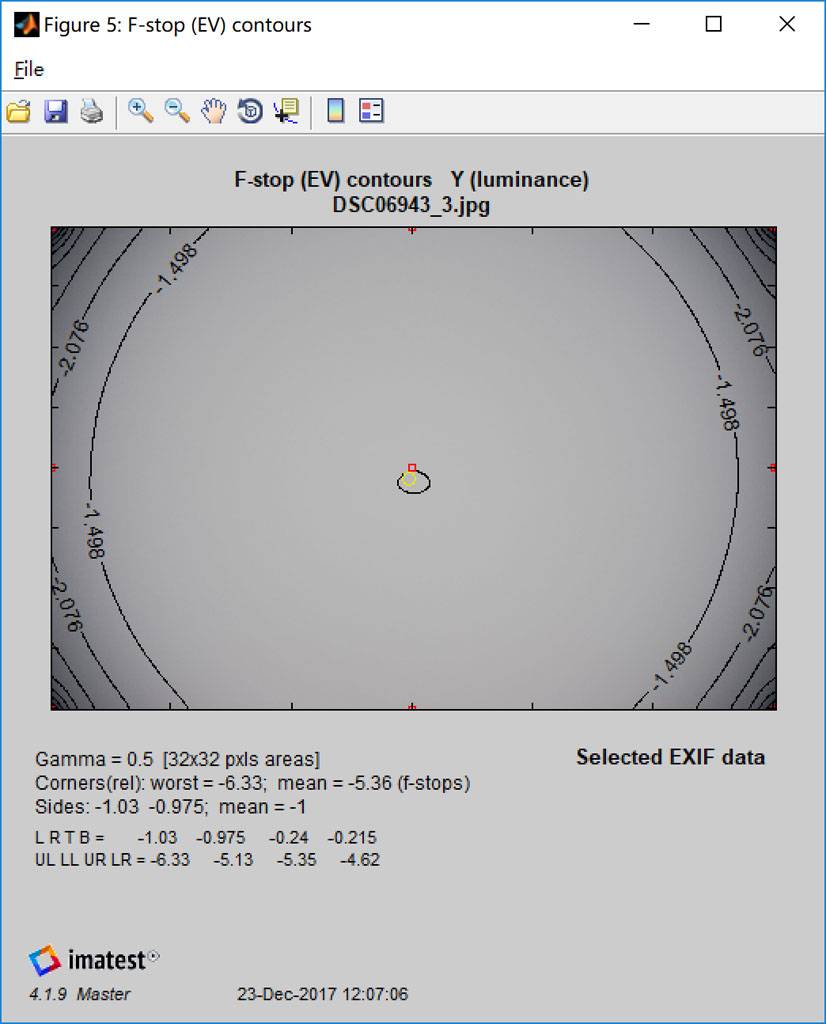Click the file name DSC06943_3.jpg above the plot
This screenshot has width=826, height=1024.
coord(411,205)
